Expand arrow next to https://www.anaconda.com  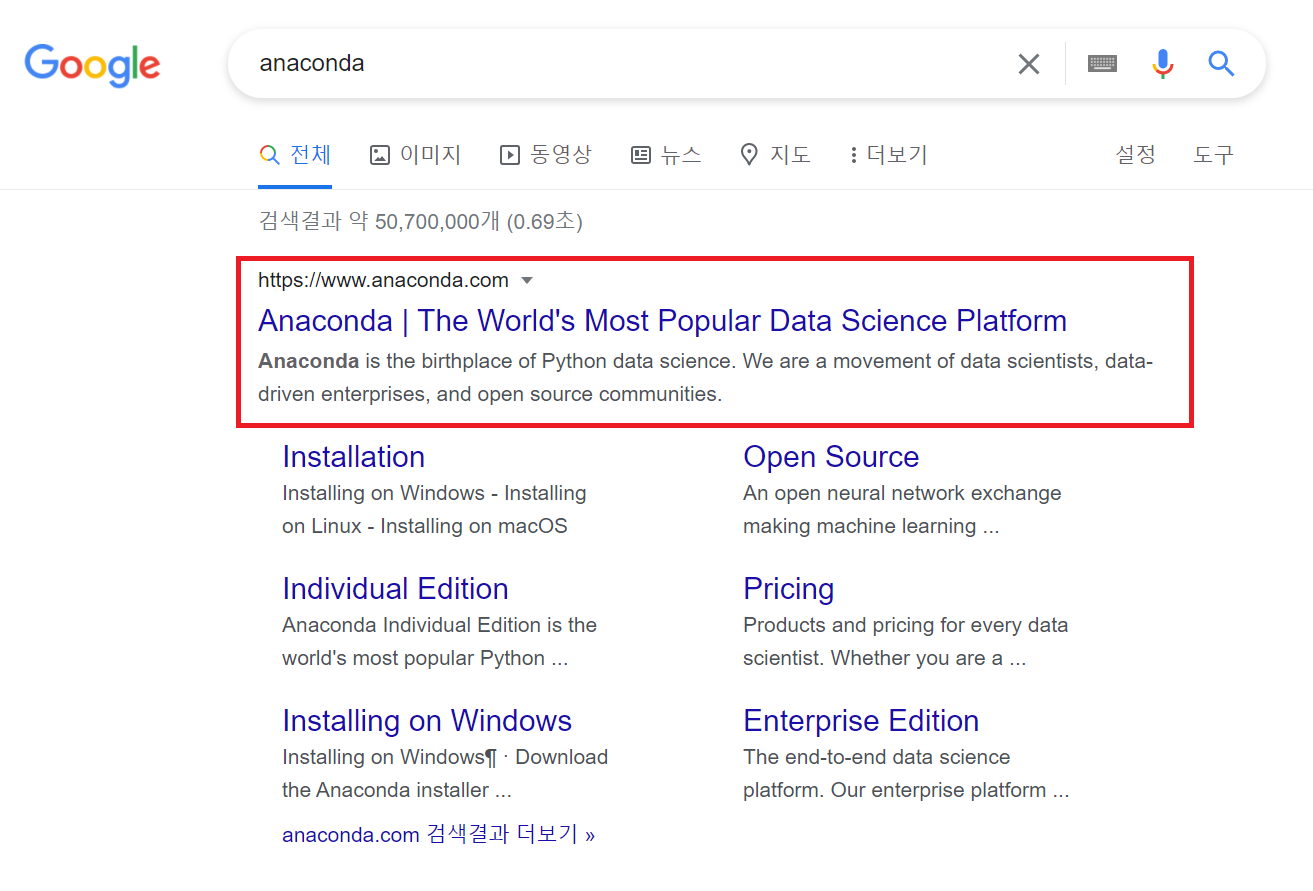(x=528, y=281)
